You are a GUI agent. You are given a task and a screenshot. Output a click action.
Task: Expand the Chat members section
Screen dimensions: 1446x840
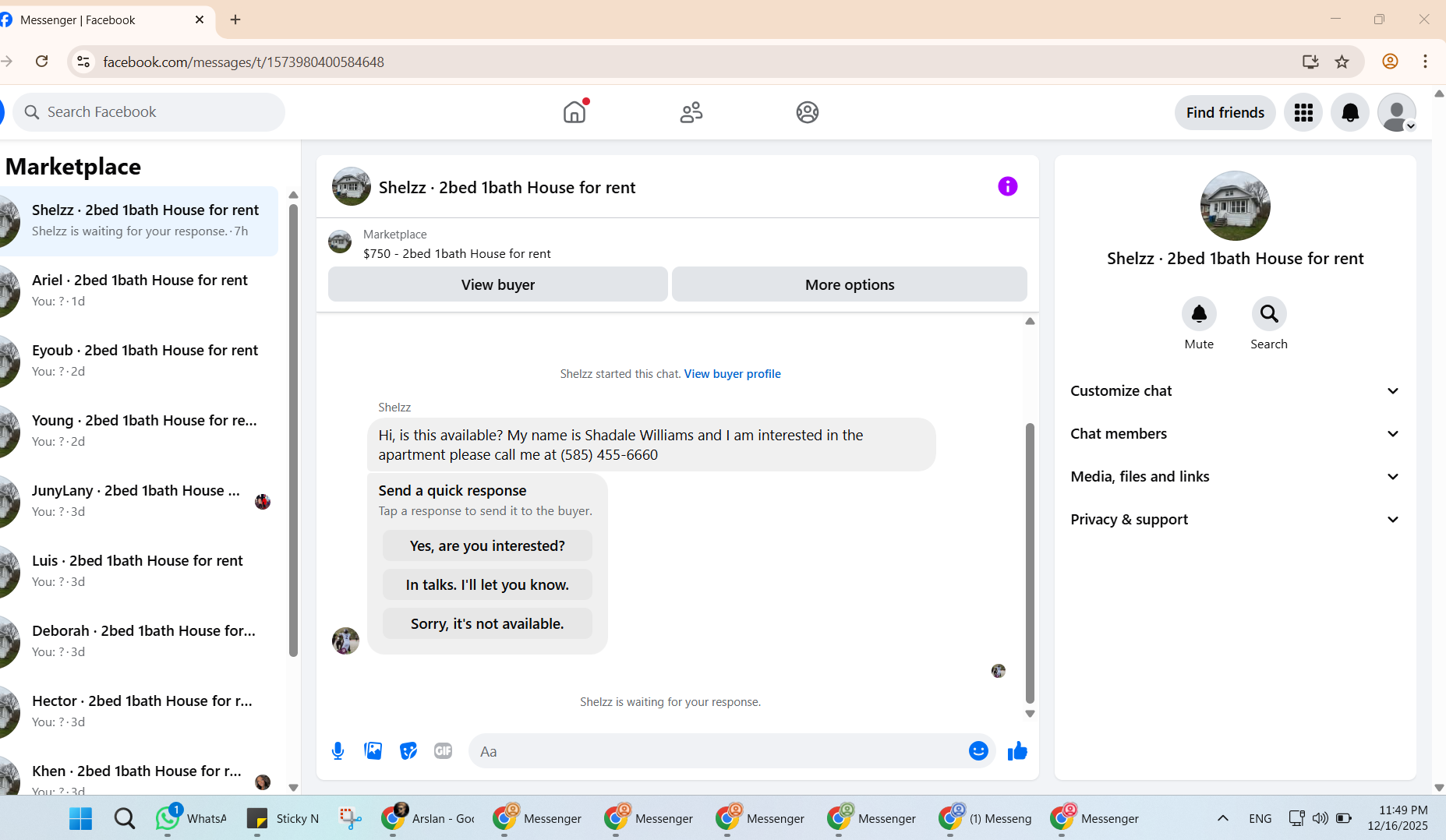click(1235, 434)
